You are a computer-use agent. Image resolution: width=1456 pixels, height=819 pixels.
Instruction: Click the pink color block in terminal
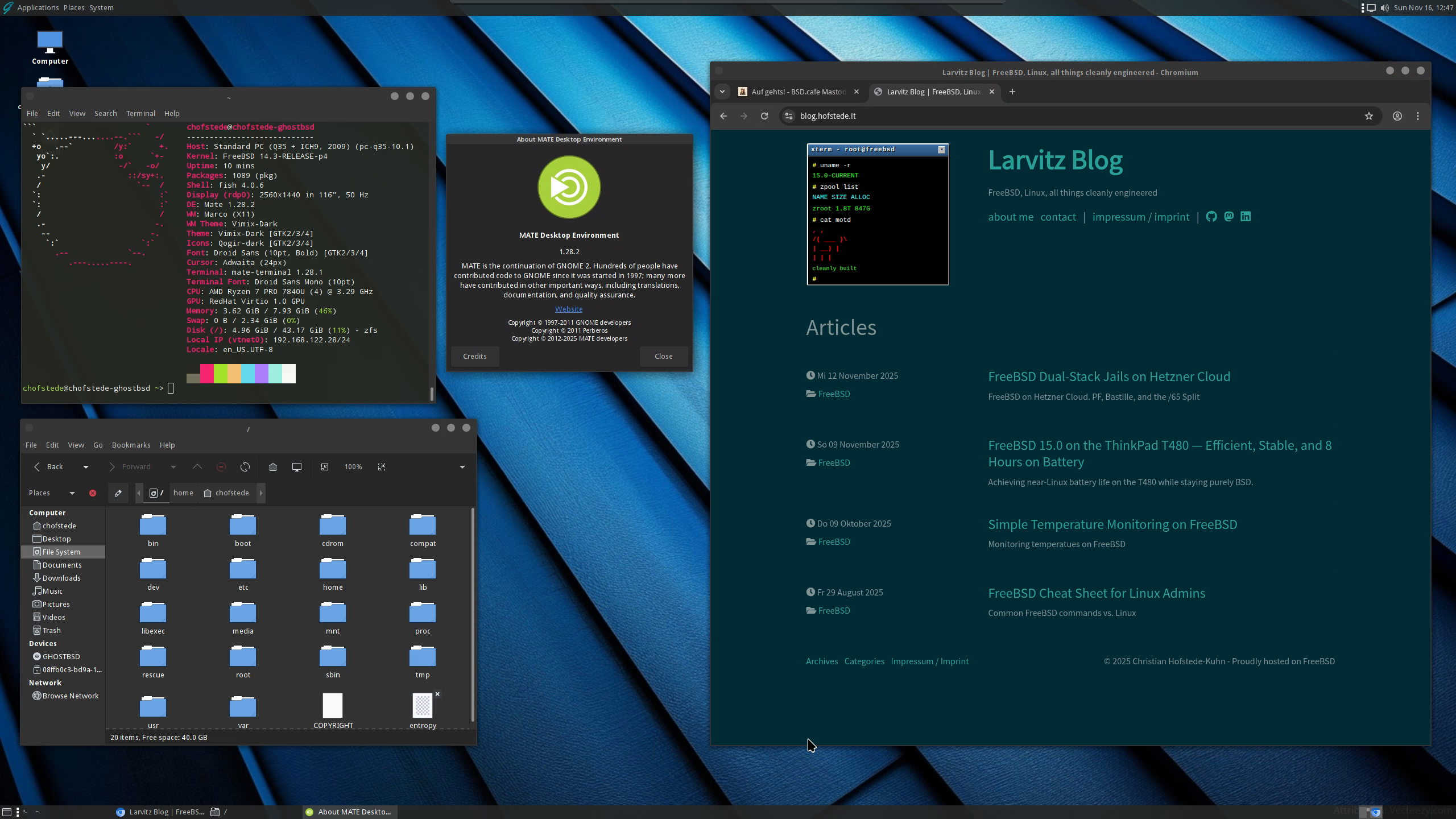[207, 374]
